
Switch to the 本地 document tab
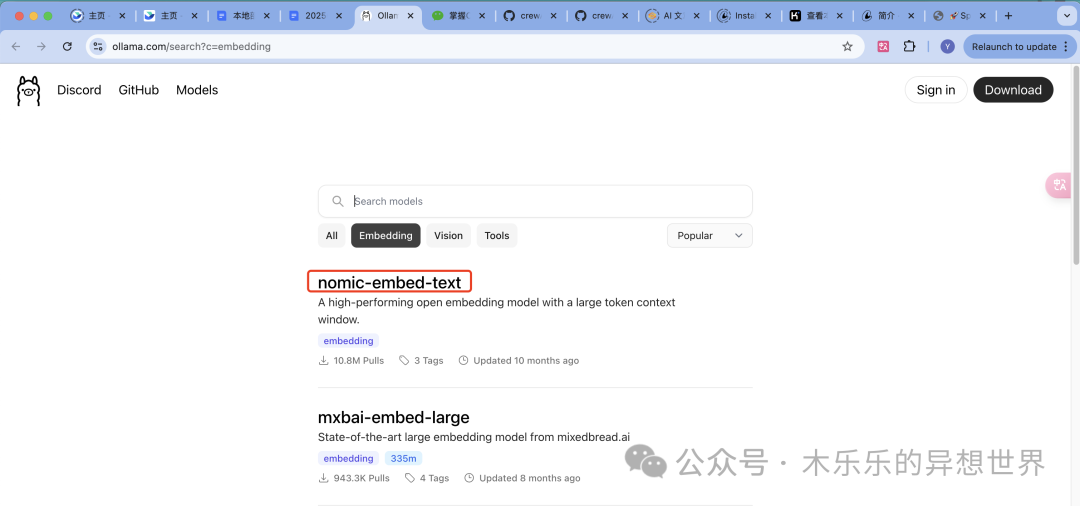[x=242, y=16]
